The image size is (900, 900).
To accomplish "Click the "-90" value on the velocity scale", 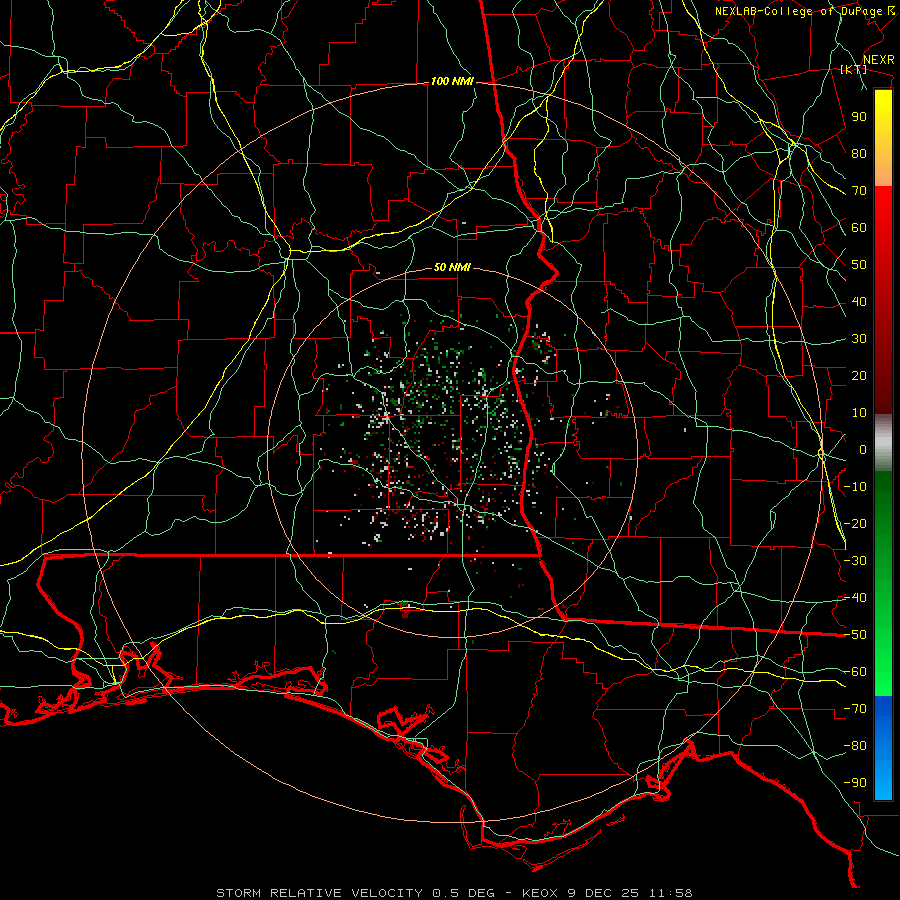I will (855, 783).
